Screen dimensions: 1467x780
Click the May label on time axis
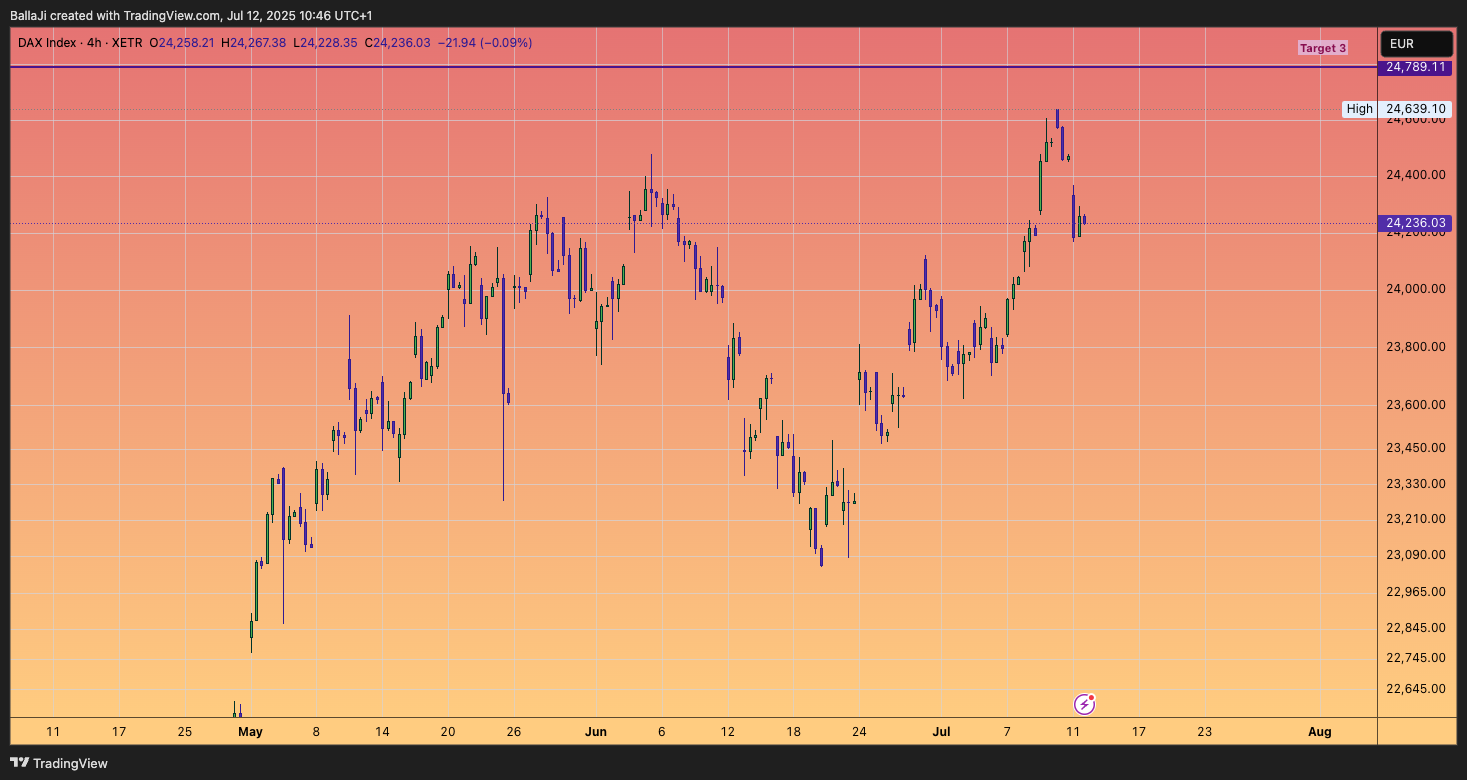click(251, 732)
